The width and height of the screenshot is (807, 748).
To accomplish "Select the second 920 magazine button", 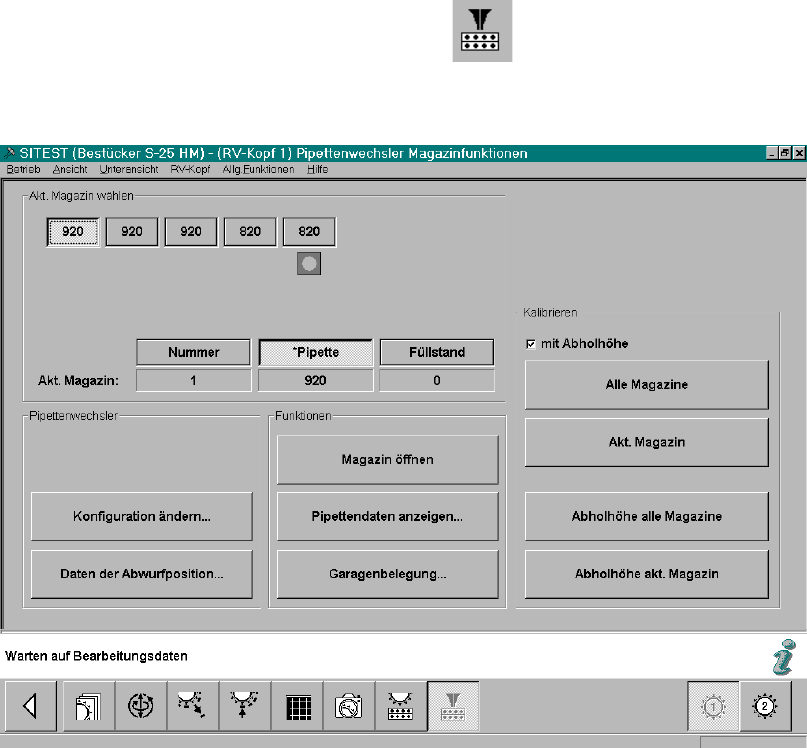I will coord(132,232).
